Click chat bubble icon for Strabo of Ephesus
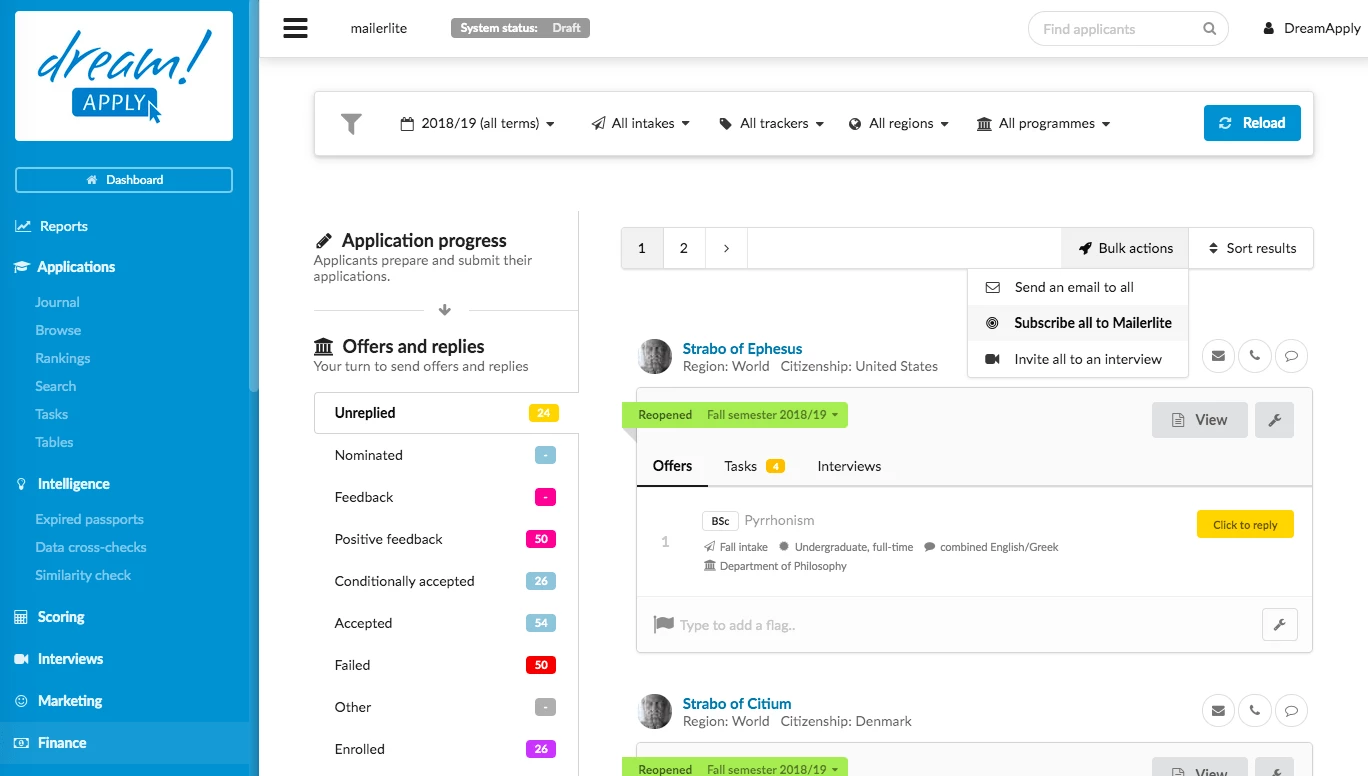 [1291, 355]
